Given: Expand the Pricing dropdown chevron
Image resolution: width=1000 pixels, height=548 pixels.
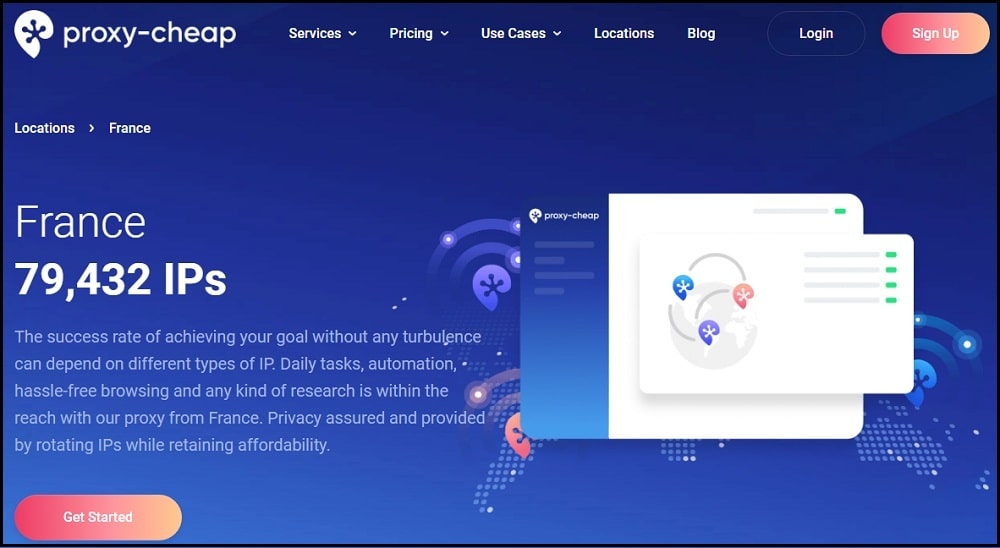Looking at the screenshot, I should click(445, 34).
